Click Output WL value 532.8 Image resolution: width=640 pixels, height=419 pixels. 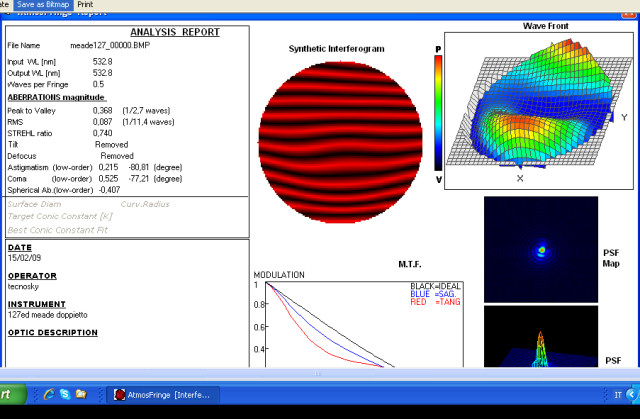pos(102,73)
